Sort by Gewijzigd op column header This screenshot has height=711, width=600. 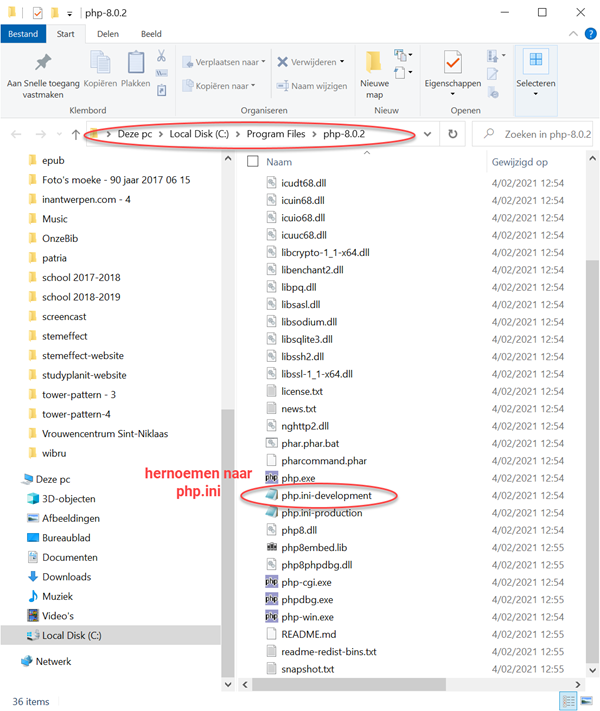point(520,162)
